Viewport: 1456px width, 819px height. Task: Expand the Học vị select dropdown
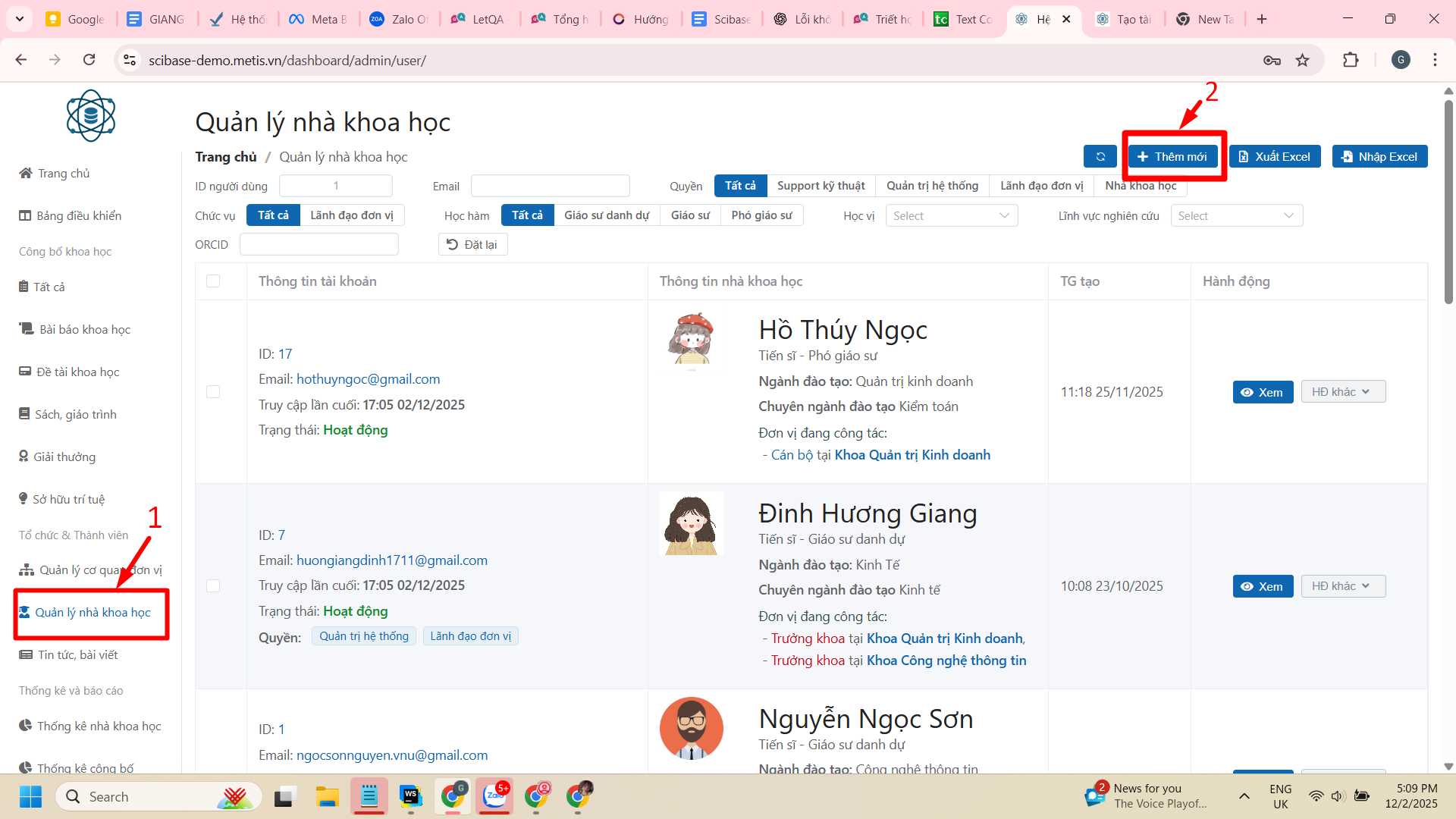951,216
